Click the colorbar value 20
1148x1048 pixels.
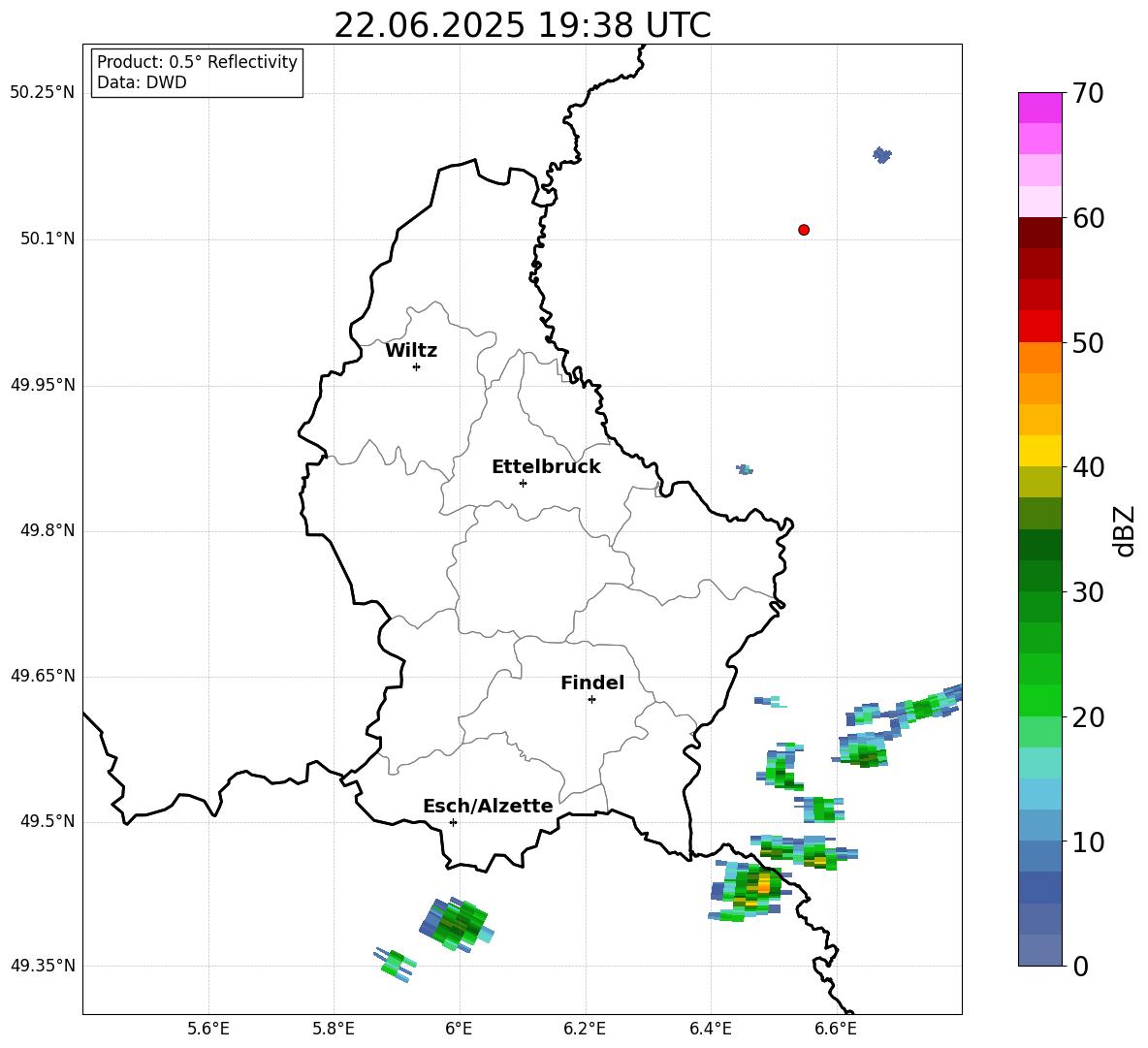pos(1088,717)
